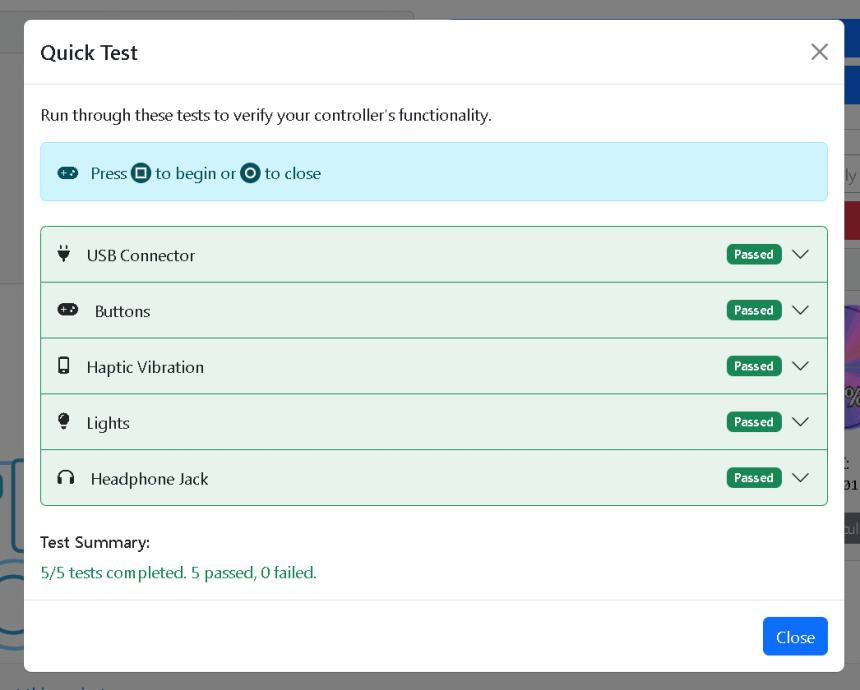Click the Headphone Jack Passed badge
Image resolution: width=860 pixels, height=690 pixels.
tap(754, 478)
